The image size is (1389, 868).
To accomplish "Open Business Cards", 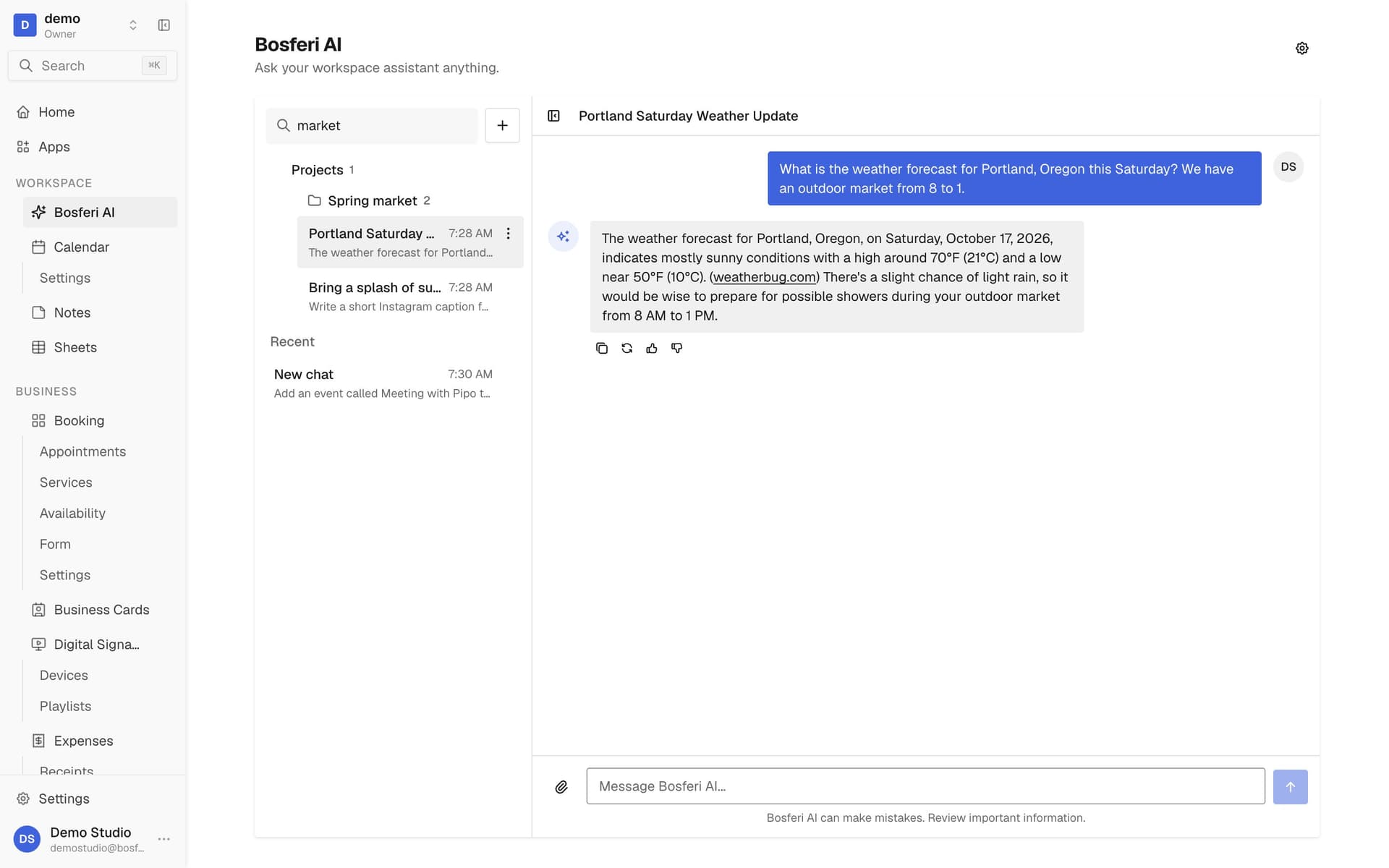I will pyautogui.click(x=100, y=610).
